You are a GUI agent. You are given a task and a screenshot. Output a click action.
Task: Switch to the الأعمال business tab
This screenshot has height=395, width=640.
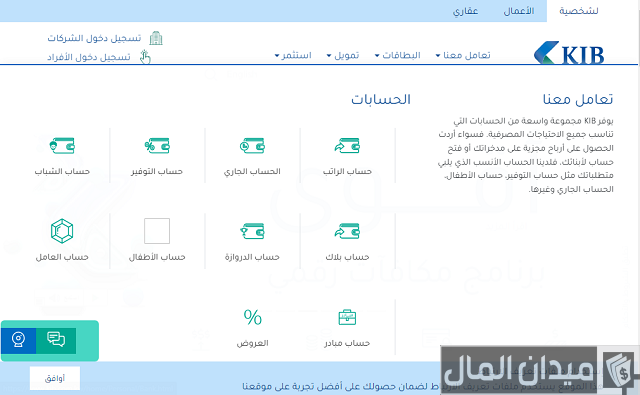click(518, 11)
